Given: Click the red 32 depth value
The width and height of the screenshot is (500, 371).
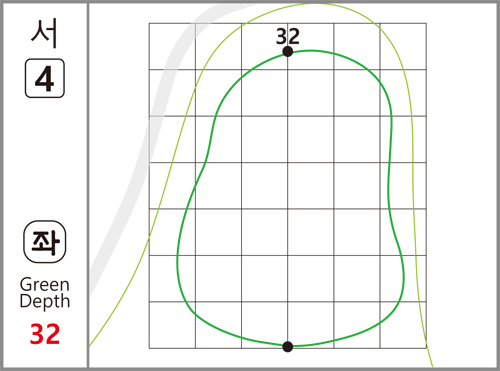Looking at the screenshot, I should (45, 334).
